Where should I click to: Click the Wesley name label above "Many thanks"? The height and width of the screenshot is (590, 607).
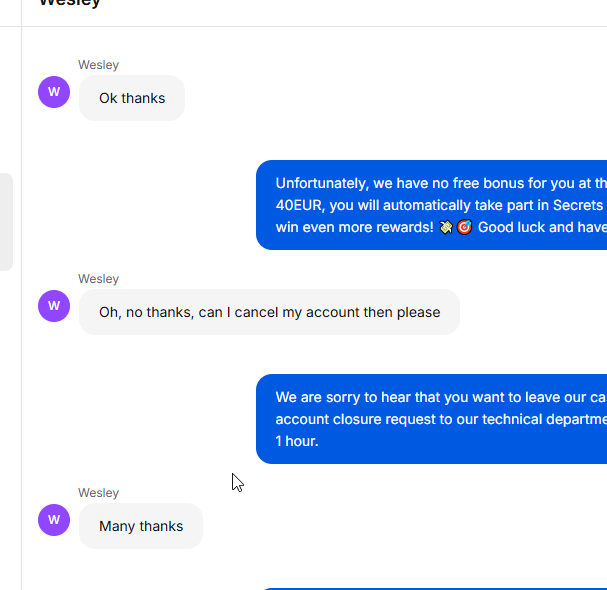(x=98, y=493)
